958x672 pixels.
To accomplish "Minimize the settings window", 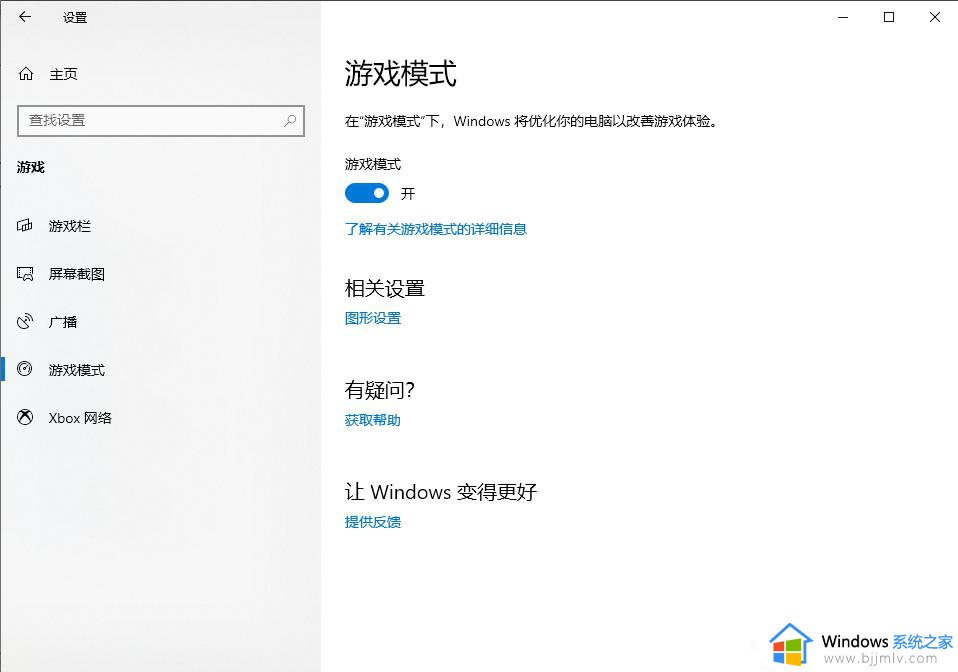I will [843, 17].
